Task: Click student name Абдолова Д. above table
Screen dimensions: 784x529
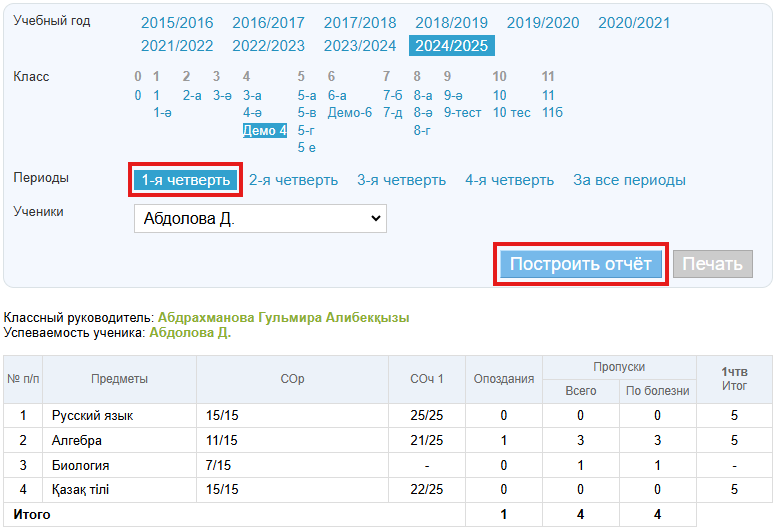Action: (190, 332)
